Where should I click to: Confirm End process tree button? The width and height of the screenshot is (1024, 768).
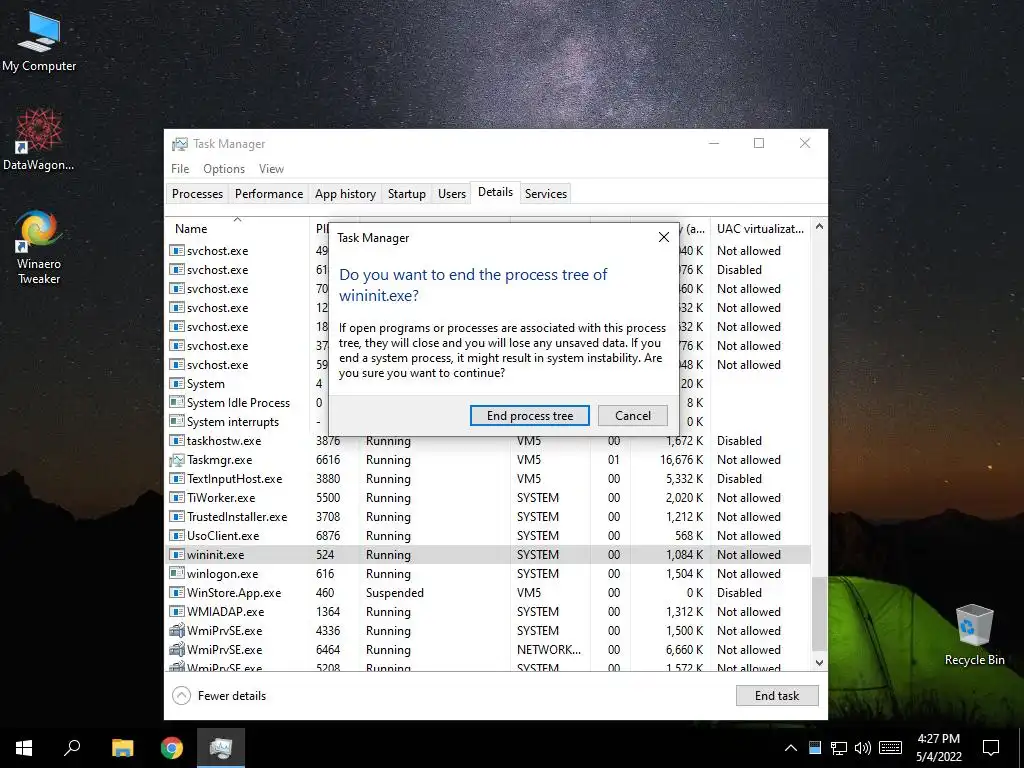pos(530,416)
